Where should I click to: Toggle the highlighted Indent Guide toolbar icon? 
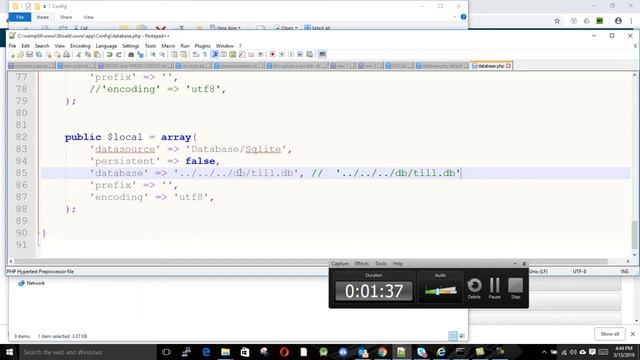[x=215, y=55]
